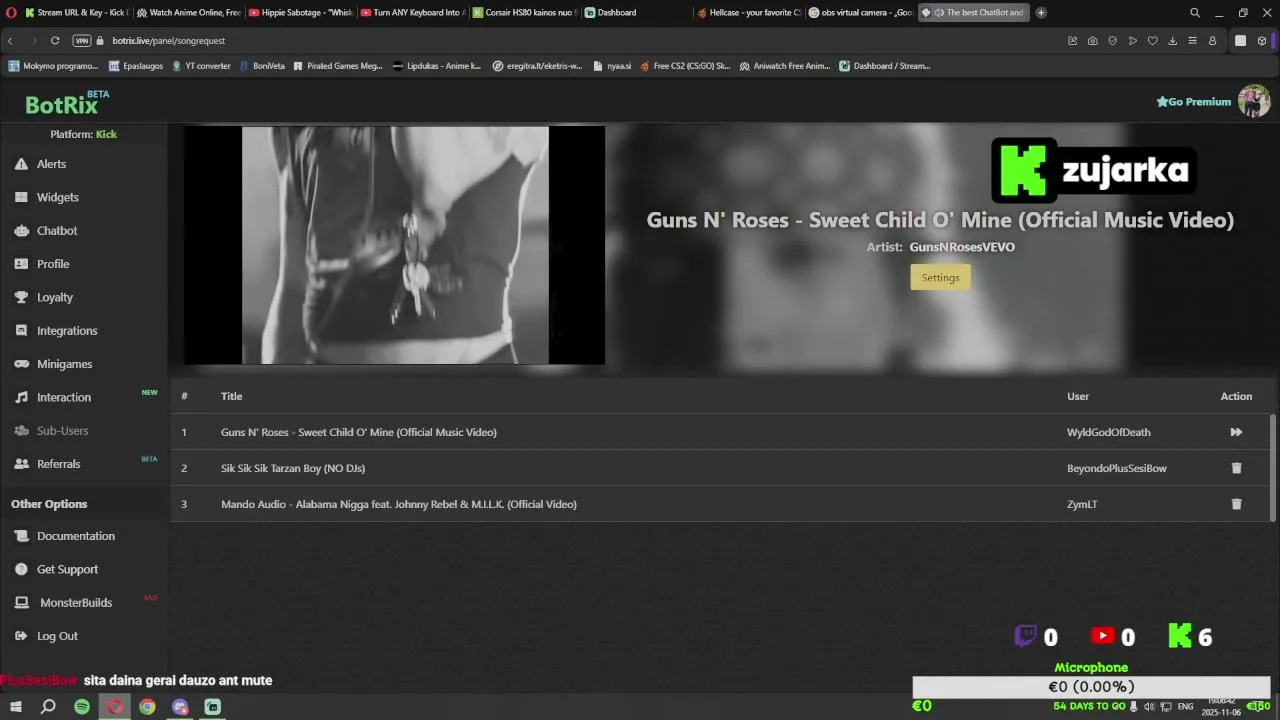Select the Guns N' Roses song row title

tap(359, 432)
